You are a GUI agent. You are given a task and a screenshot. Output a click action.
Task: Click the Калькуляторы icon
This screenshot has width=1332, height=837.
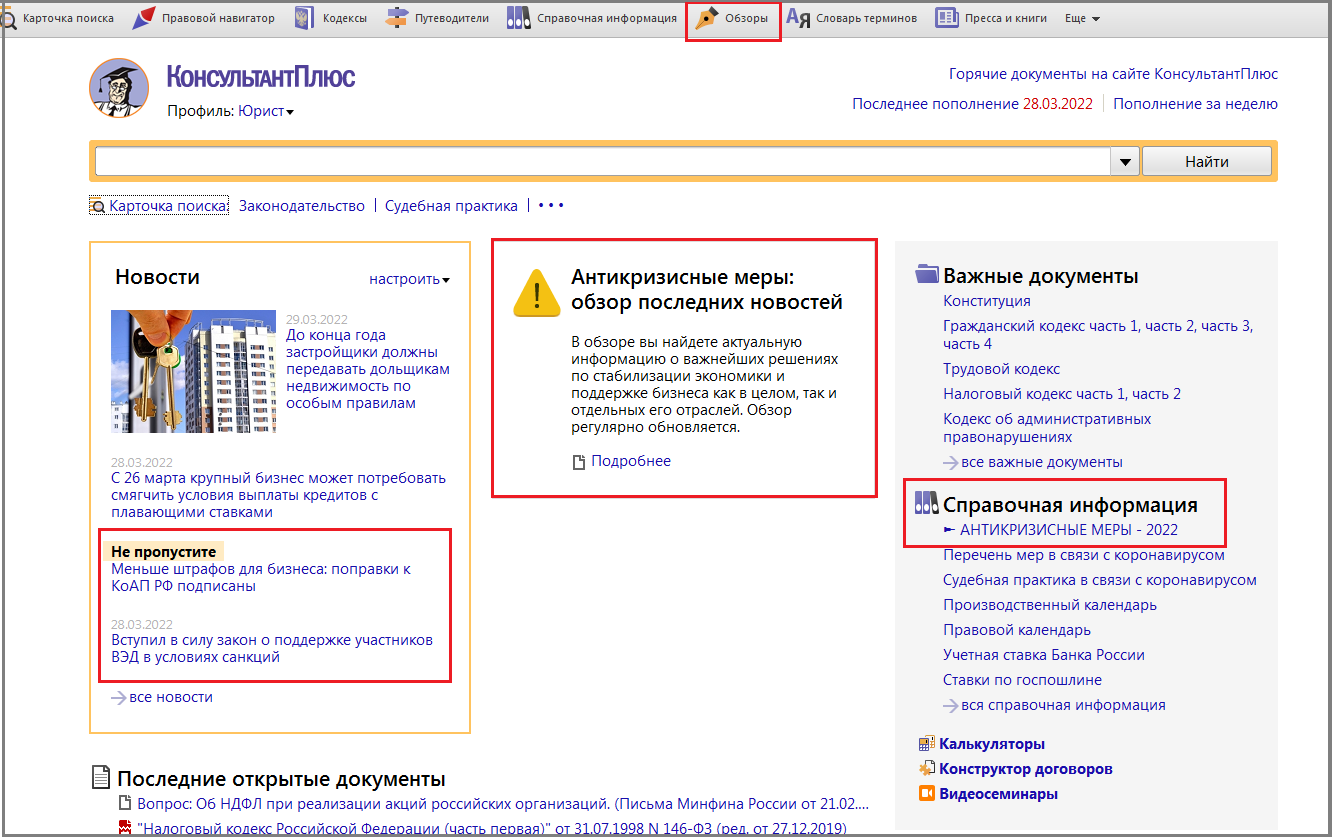click(x=926, y=744)
